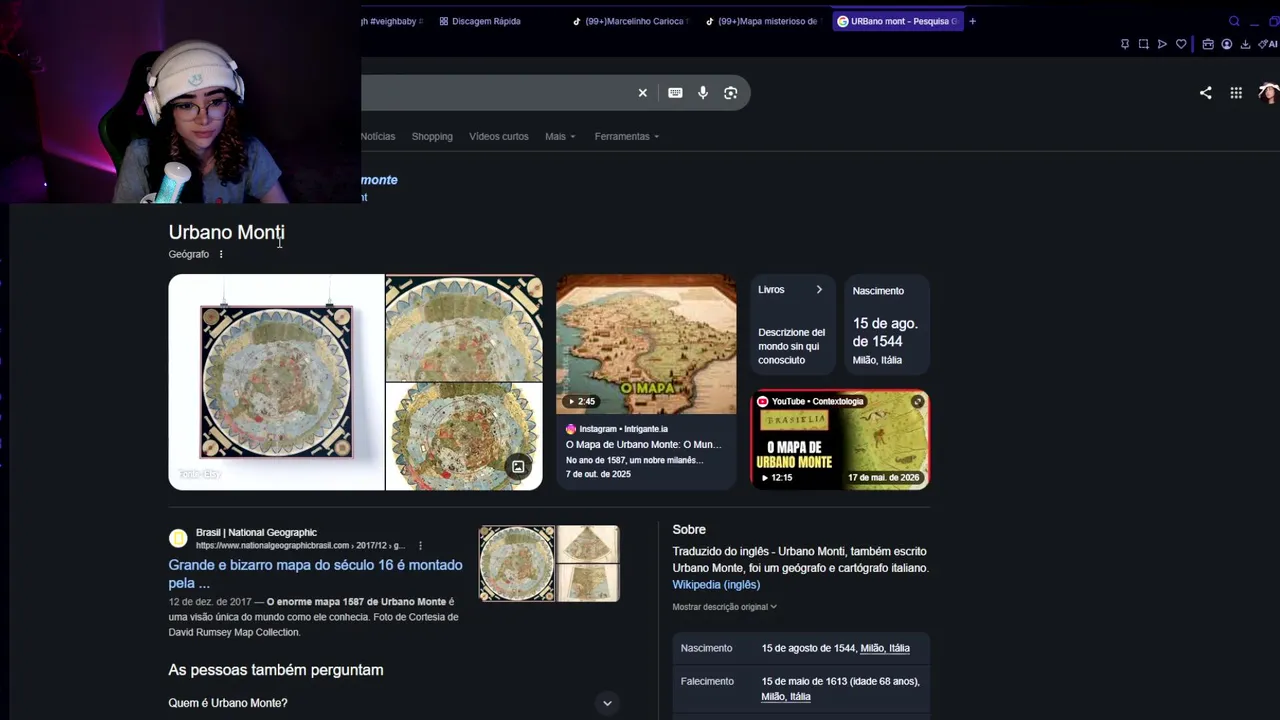
Task: Open the on-screen keyboard input tool
Action: click(675, 93)
